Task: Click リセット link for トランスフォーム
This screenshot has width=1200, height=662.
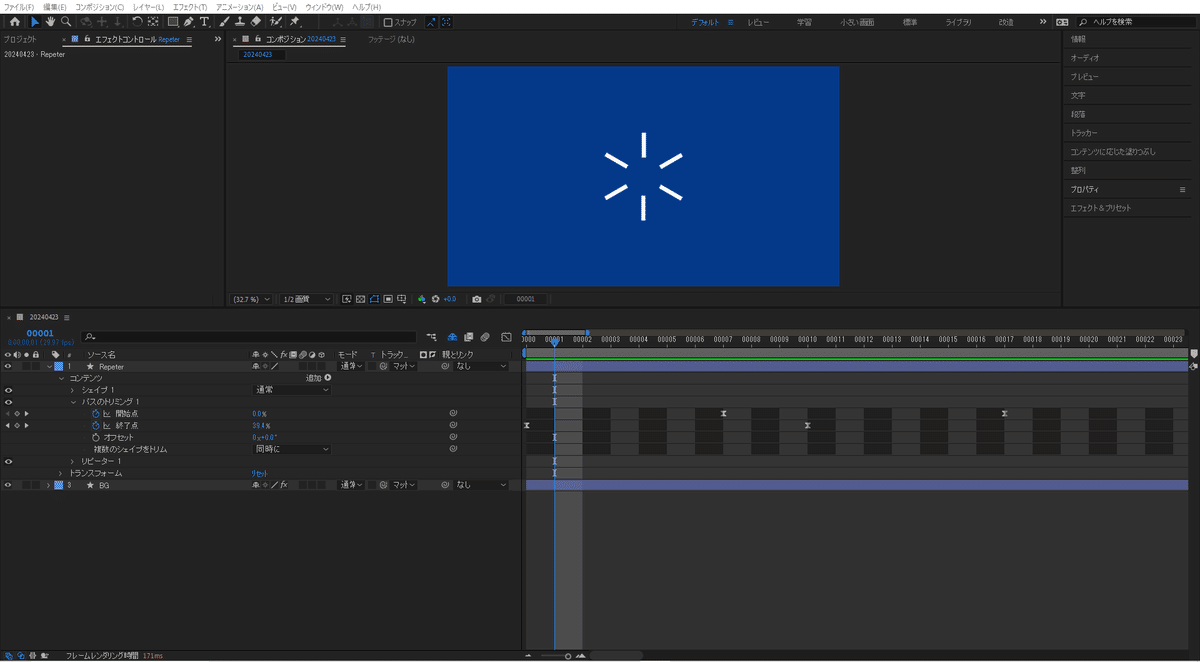Action: tap(259, 473)
